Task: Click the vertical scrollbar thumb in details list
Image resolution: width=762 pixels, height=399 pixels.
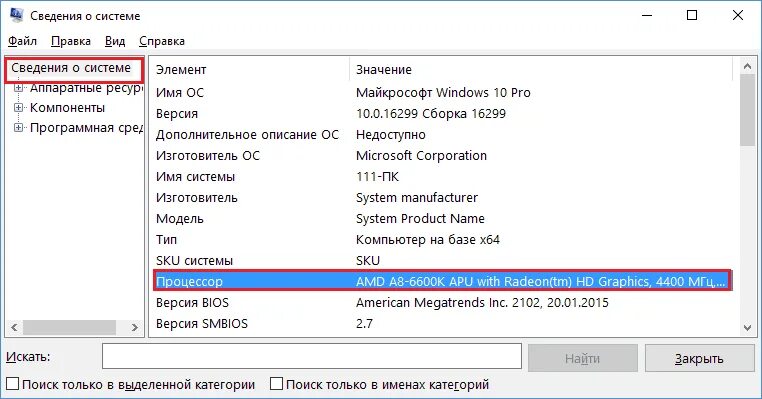Action: click(x=747, y=110)
